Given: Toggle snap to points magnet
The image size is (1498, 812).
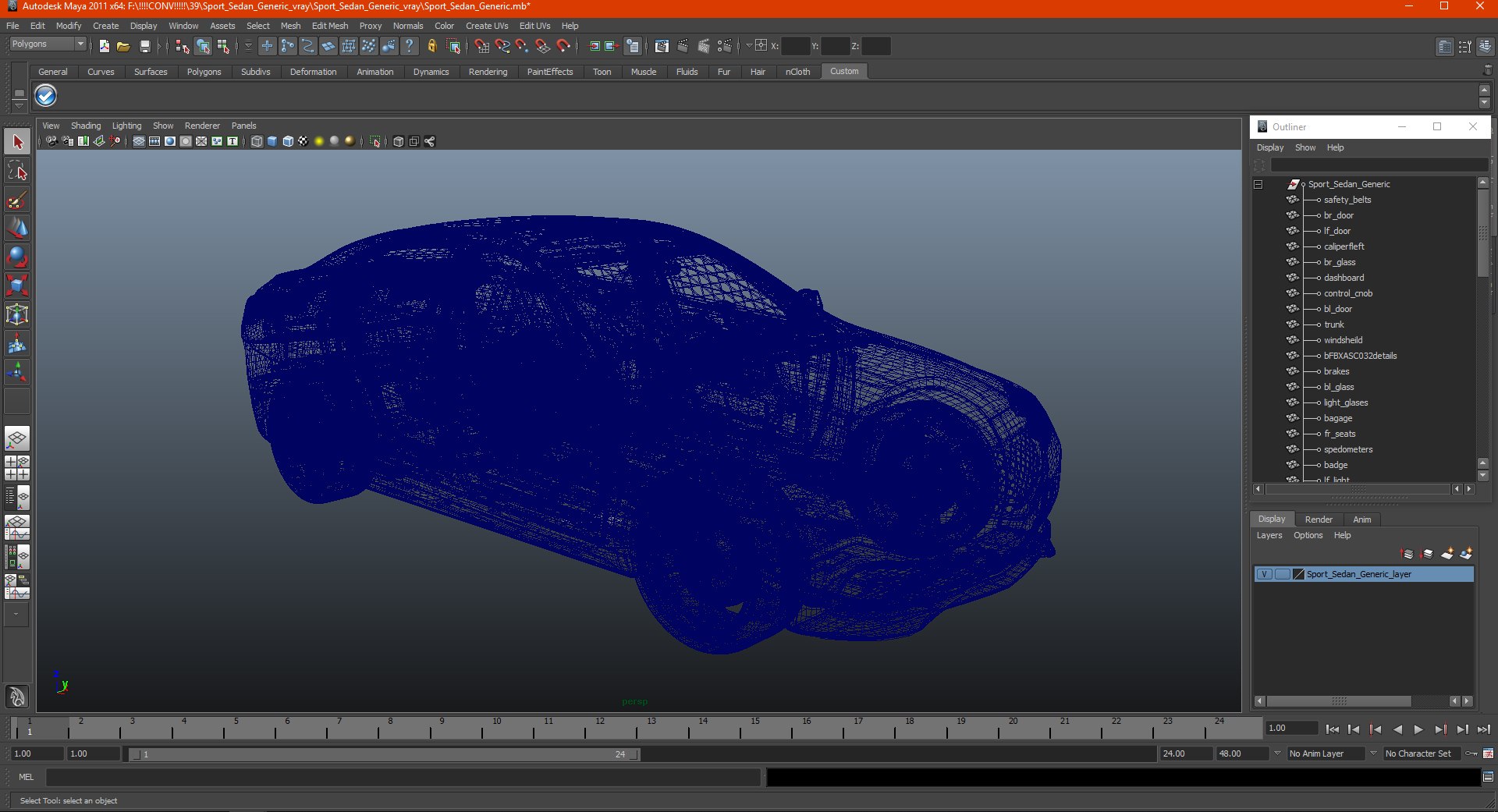Looking at the screenshot, I should pyautogui.click(x=523, y=47).
